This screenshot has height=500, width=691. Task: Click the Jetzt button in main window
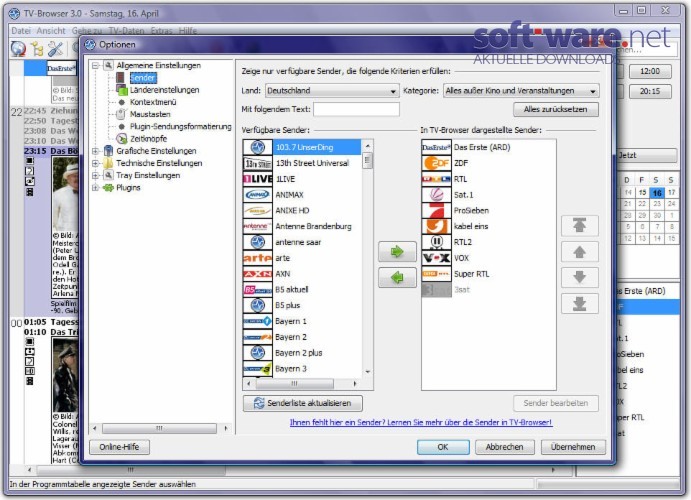(x=646, y=156)
